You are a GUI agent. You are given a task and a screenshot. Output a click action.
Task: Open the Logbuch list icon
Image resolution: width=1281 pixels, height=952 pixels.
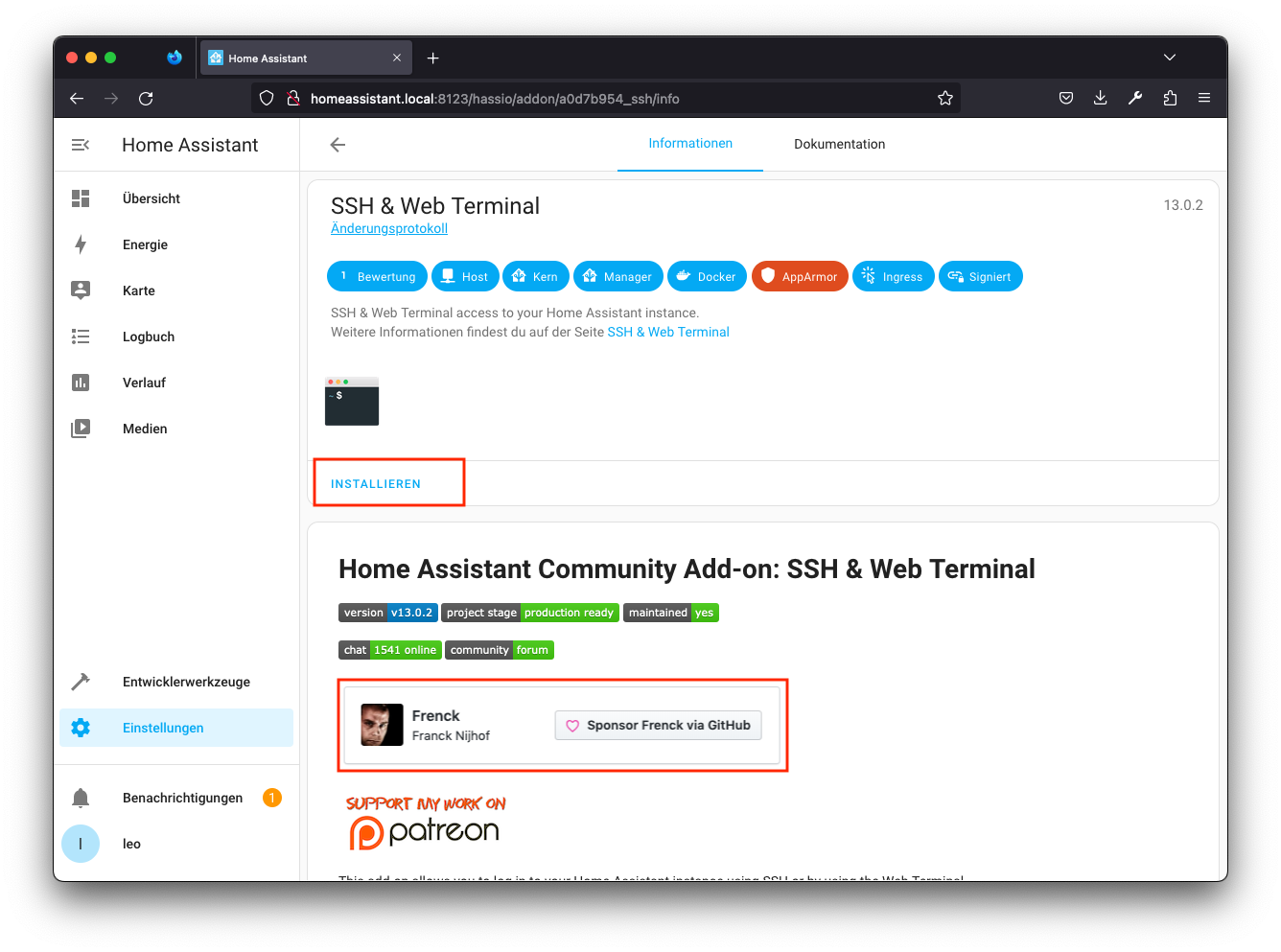[81, 337]
